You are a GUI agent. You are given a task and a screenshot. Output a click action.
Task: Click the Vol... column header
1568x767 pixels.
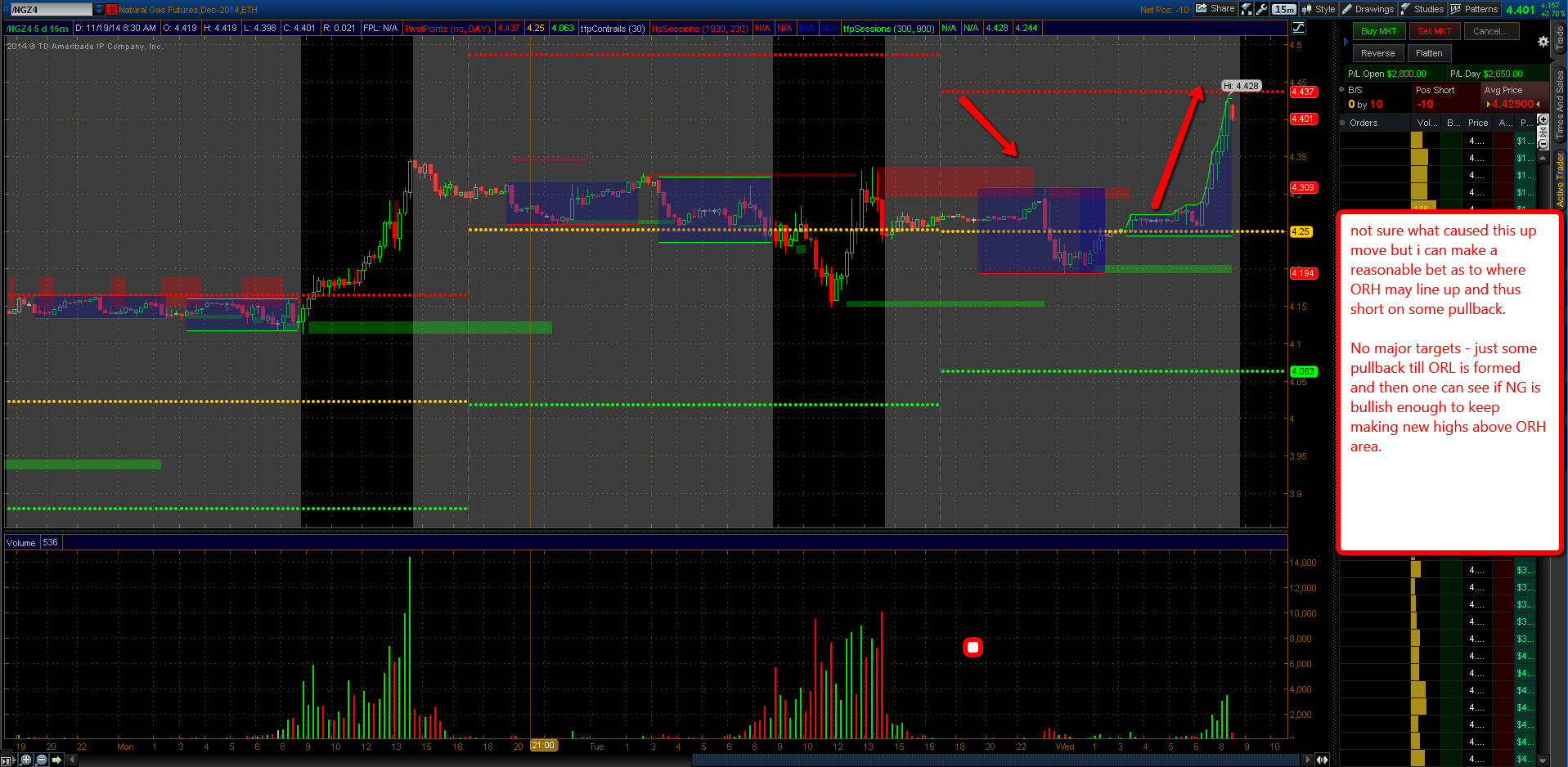1427,123
